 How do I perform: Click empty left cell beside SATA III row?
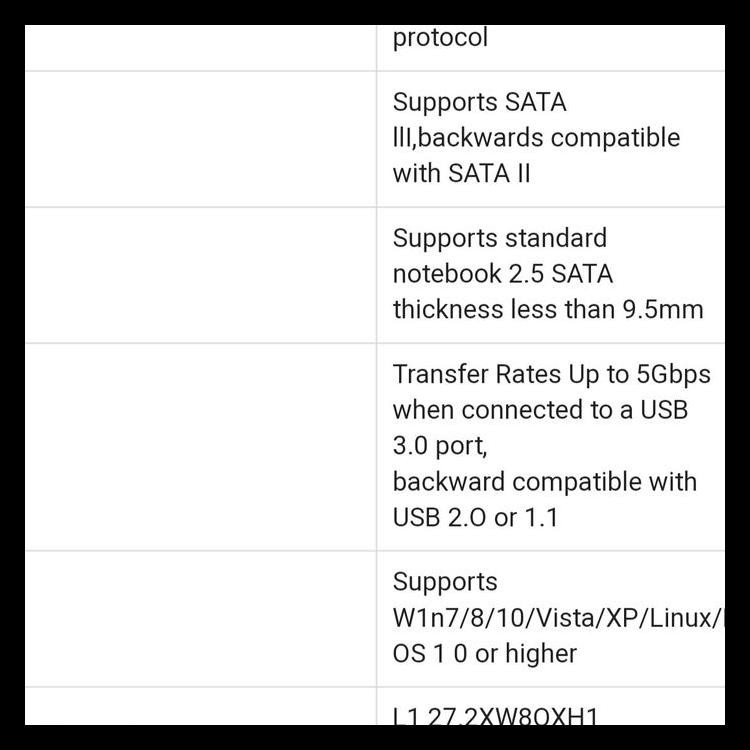(200, 139)
